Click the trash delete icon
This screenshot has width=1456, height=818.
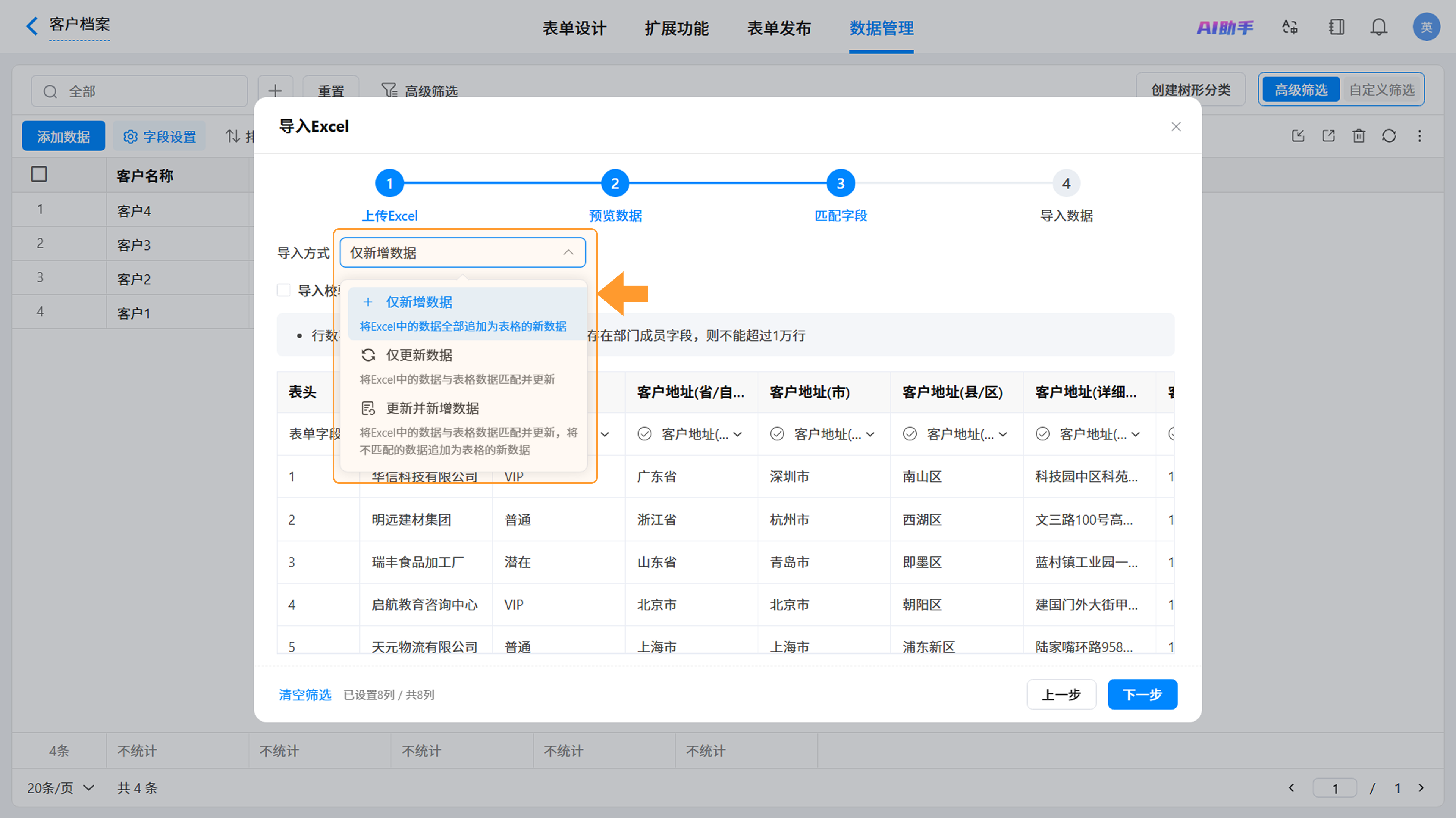[x=1359, y=136]
